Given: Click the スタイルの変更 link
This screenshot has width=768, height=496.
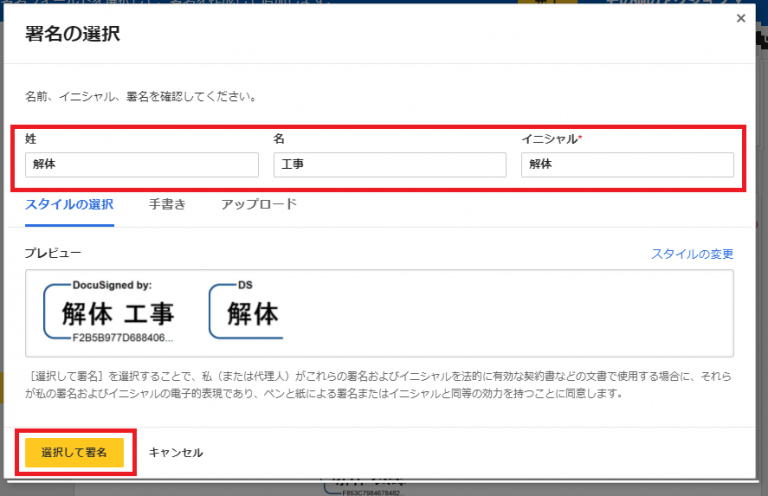Looking at the screenshot, I should click(692, 254).
